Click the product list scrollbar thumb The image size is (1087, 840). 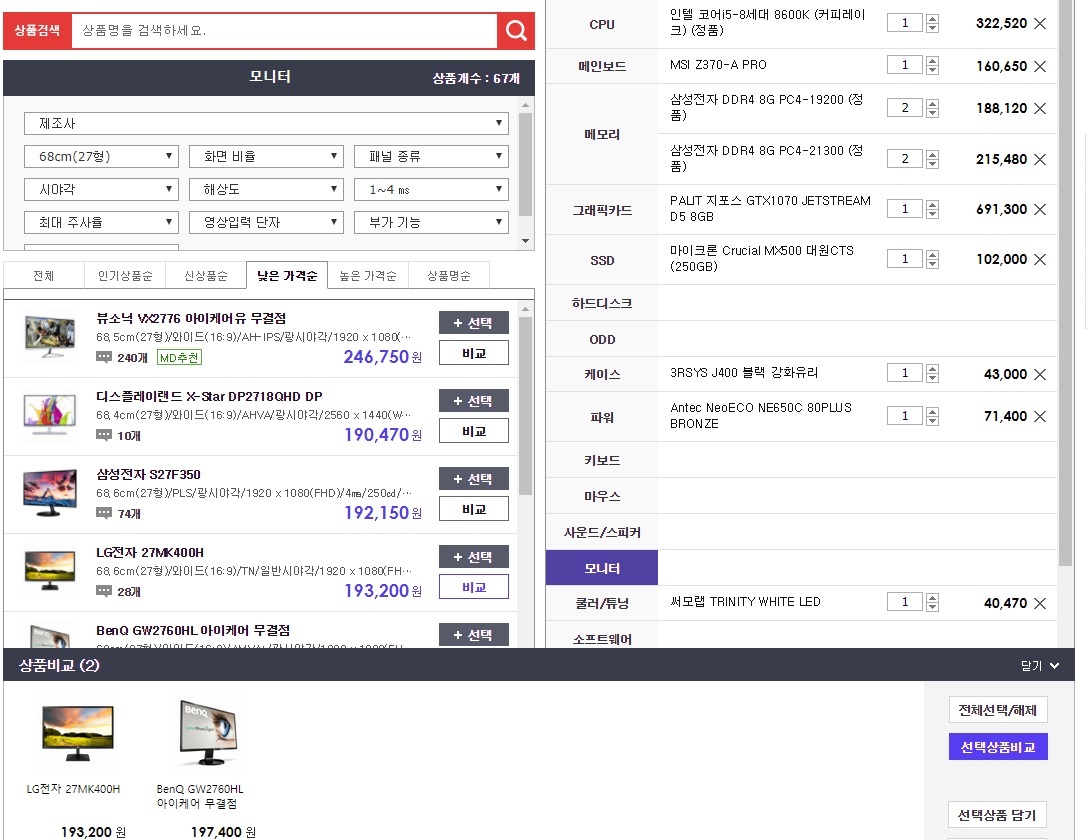(x=525, y=406)
